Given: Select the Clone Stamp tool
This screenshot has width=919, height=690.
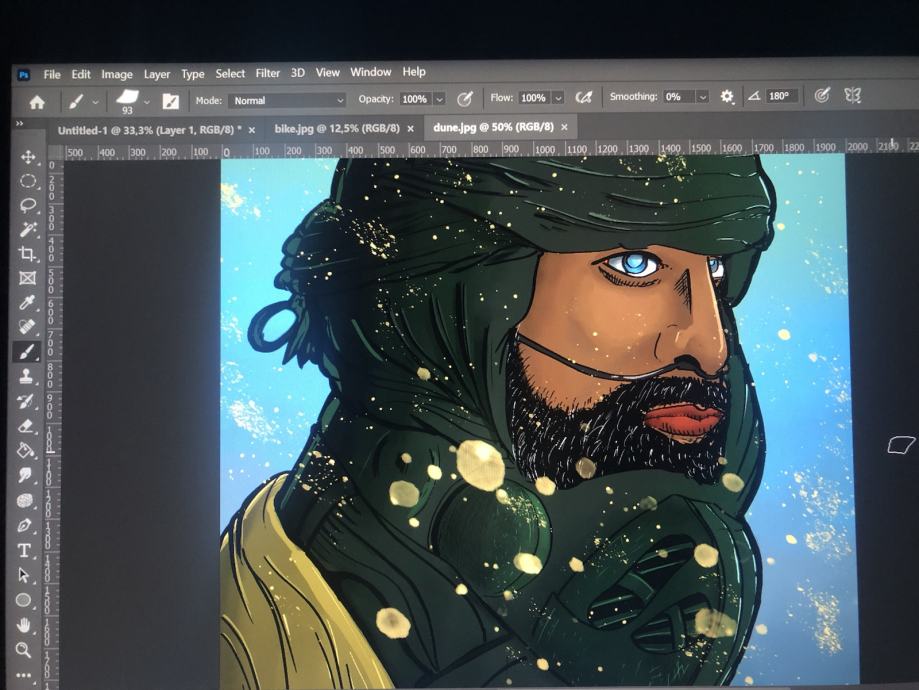Looking at the screenshot, I should pyautogui.click(x=26, y=376).
